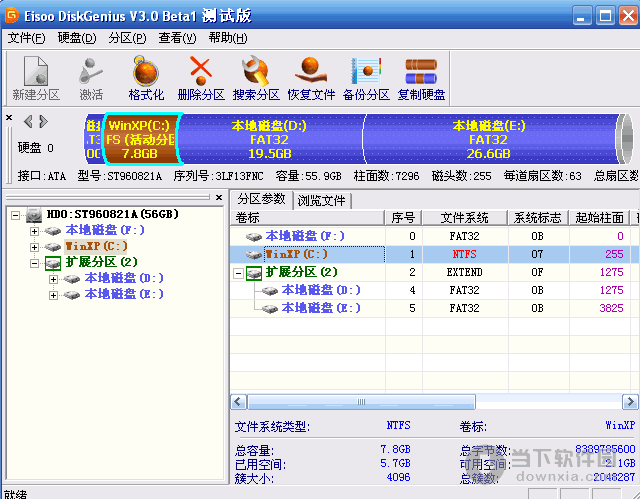Click drive icon in WinXP(C:) table row
Viewport: 640px width, 499px height.
[x=253, y=255]
